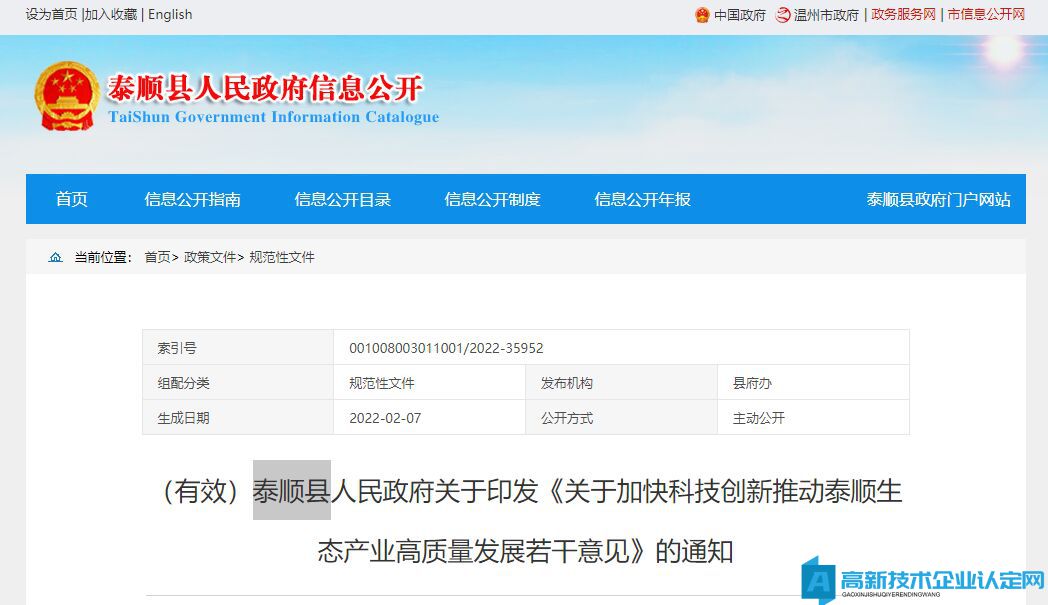Click the Wenzhou government red swirl icon
Viewport: 1048px width, 605px height.
pyautogui.click(x=783, y=15)
